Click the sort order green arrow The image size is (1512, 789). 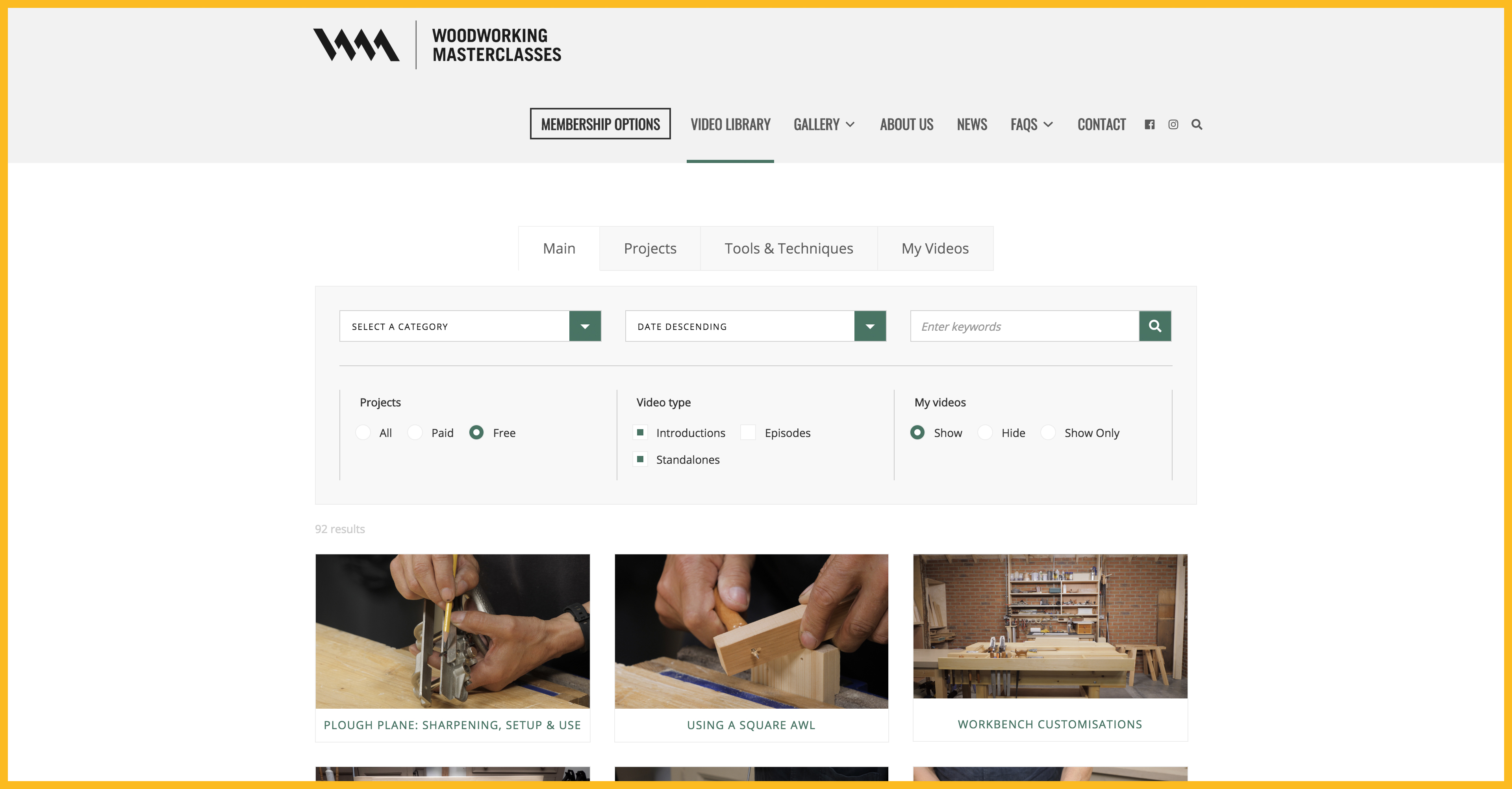pos(870,326)
